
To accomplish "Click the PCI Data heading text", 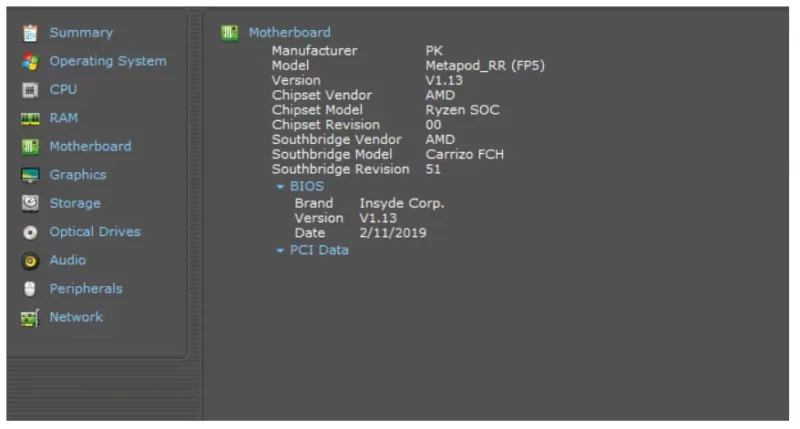I will point(319,250).
